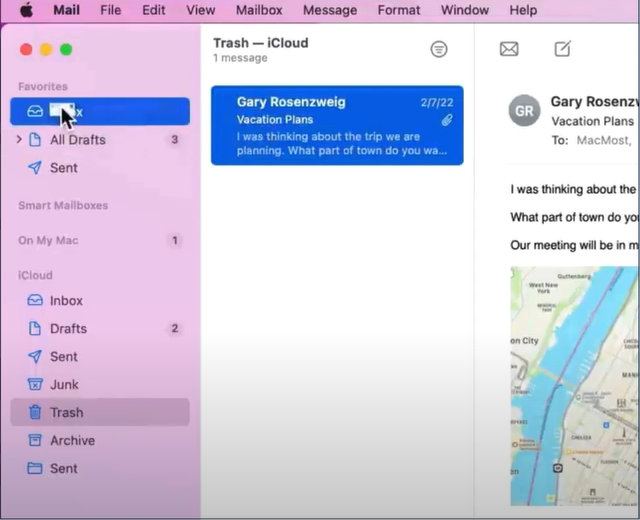Open the Sent folder below Archive

(100, 469)
